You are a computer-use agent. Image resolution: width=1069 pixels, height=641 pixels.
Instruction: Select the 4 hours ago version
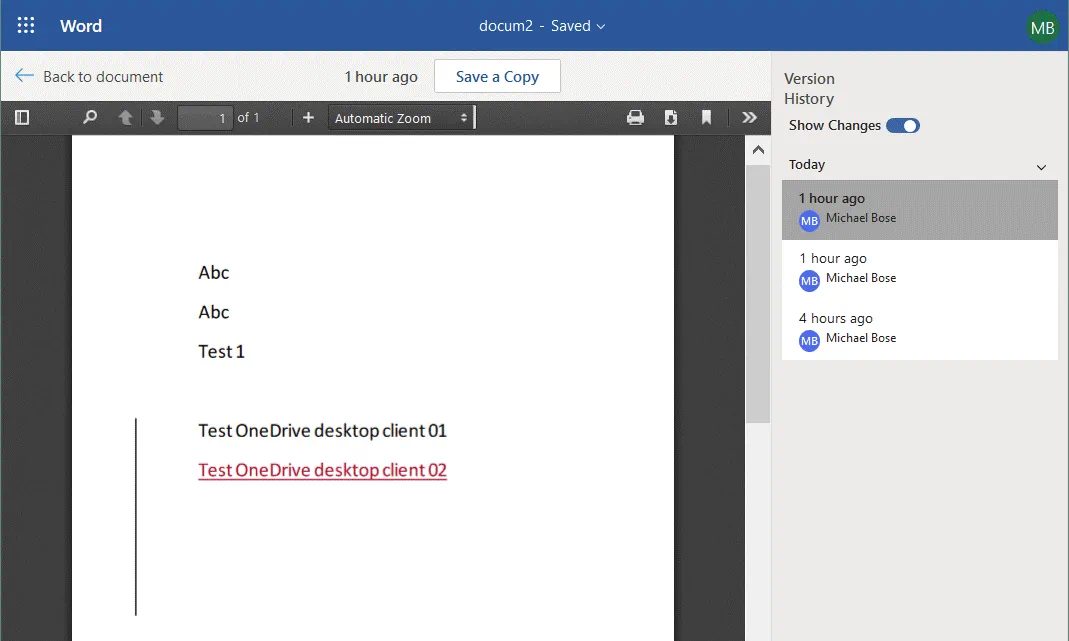(919, 330)
